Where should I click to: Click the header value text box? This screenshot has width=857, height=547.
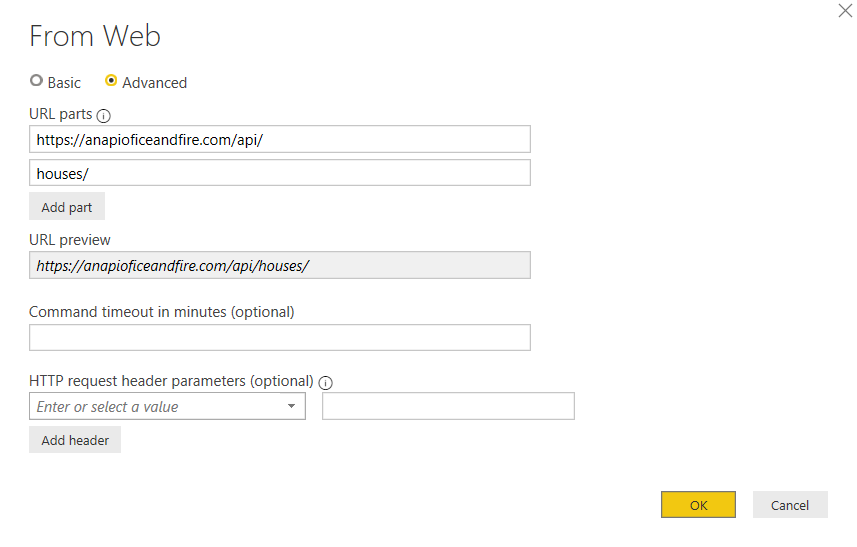pos(448,406)
